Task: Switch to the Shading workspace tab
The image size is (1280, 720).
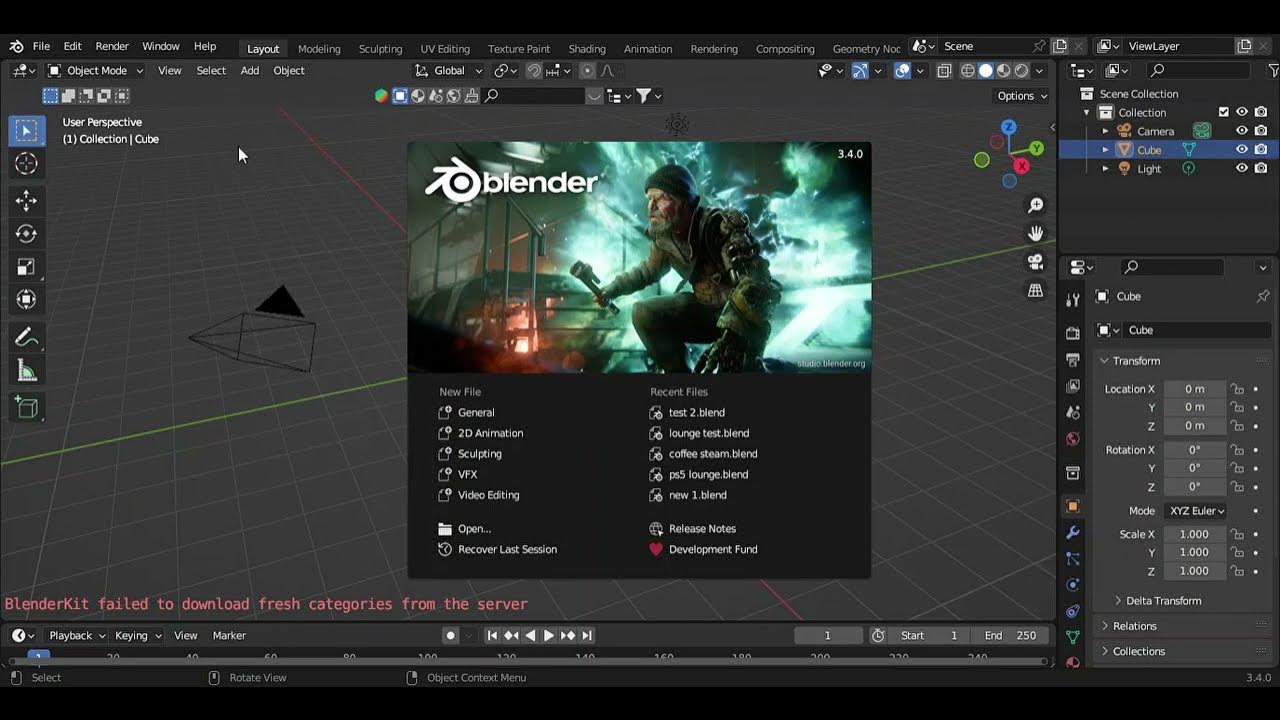Action: point(587,48)
